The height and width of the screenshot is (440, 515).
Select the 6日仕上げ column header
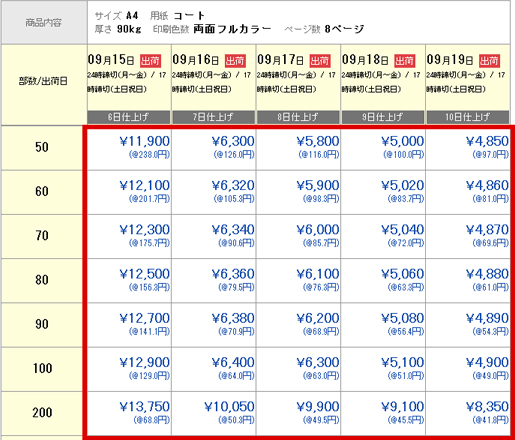(x=129, y=117)
